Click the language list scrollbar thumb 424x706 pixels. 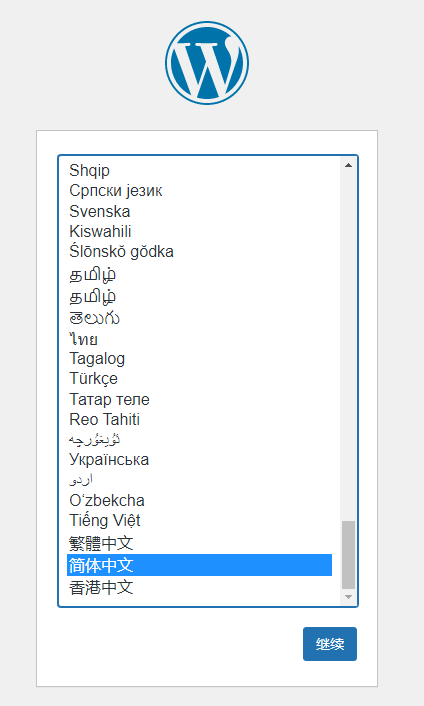348,555
